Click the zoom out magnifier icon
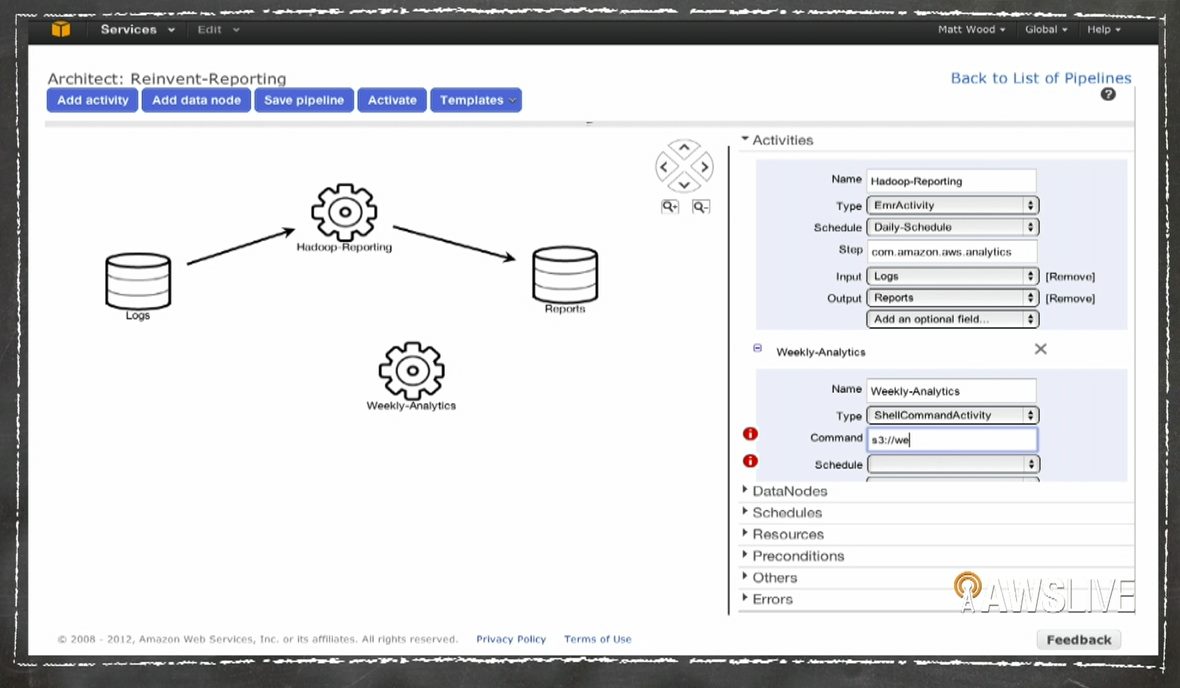The width and height of the screenshot is (1180, 688). click(x=700, y=207)
